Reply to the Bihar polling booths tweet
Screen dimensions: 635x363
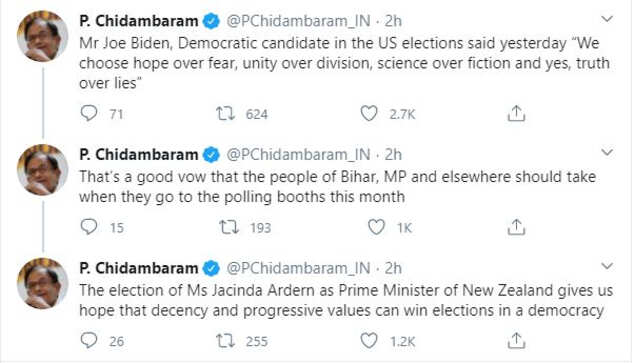coord(89,227)
